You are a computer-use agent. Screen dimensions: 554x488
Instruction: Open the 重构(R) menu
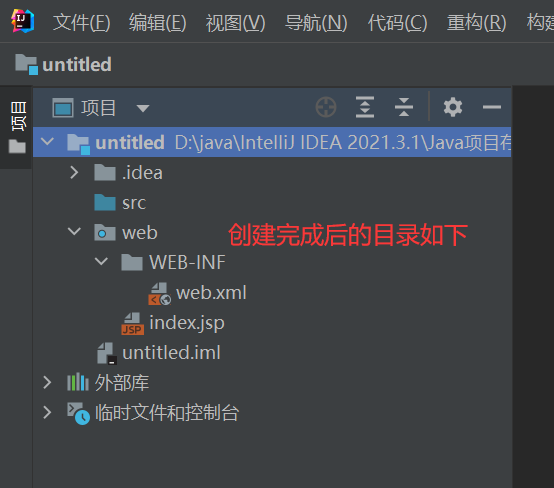tap(477, 23)
